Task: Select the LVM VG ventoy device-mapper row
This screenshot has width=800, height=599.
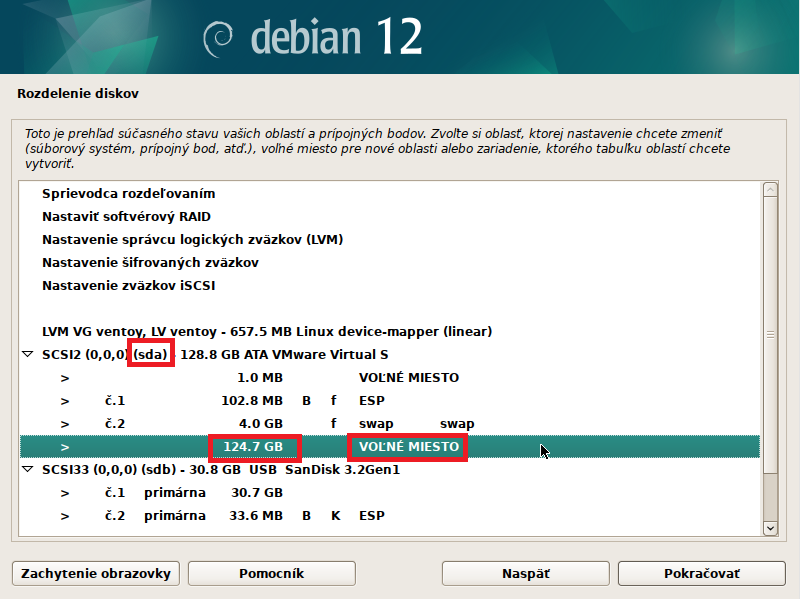Action: [266, 331]
